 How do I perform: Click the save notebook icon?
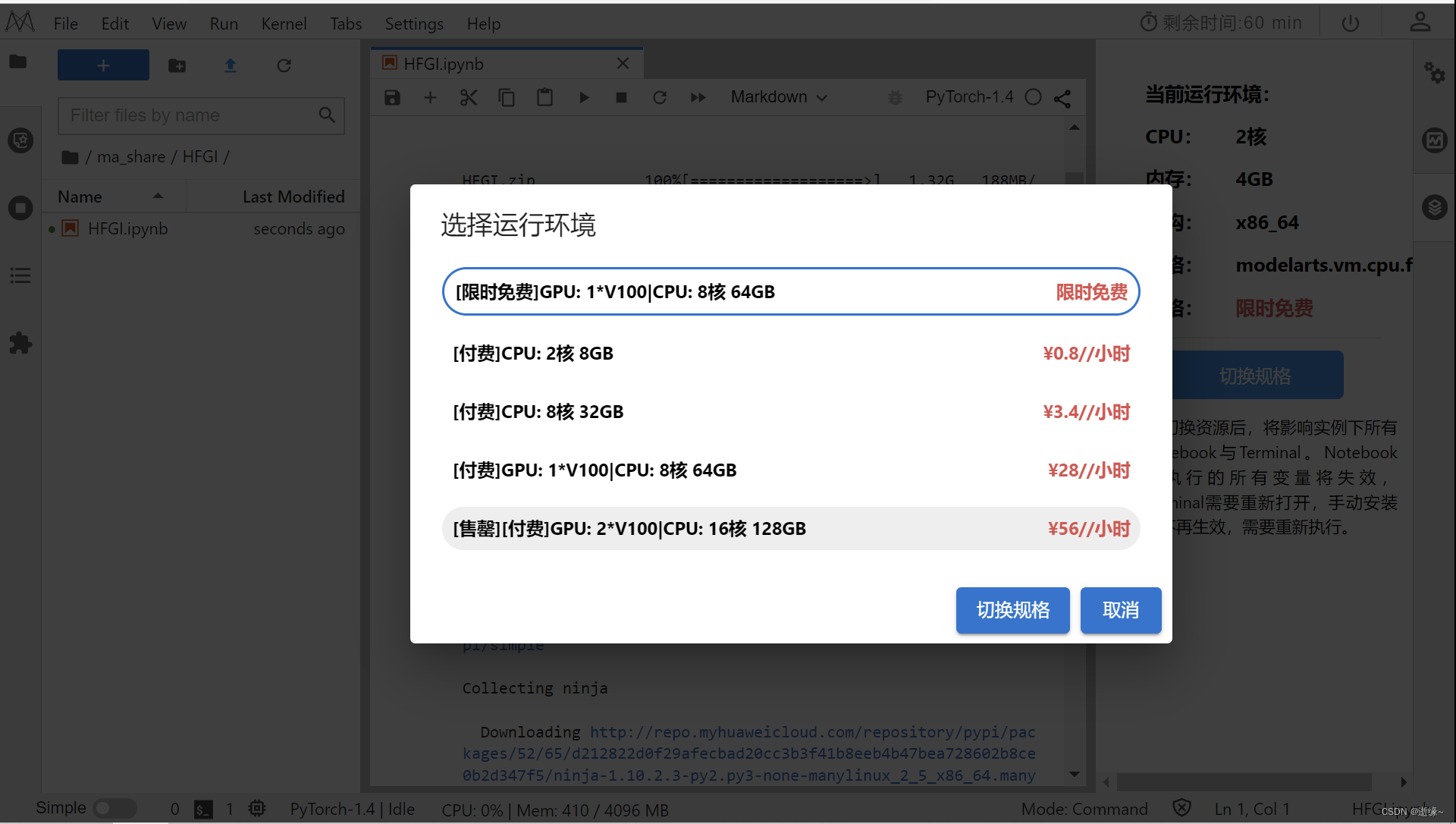coord(392,97)
